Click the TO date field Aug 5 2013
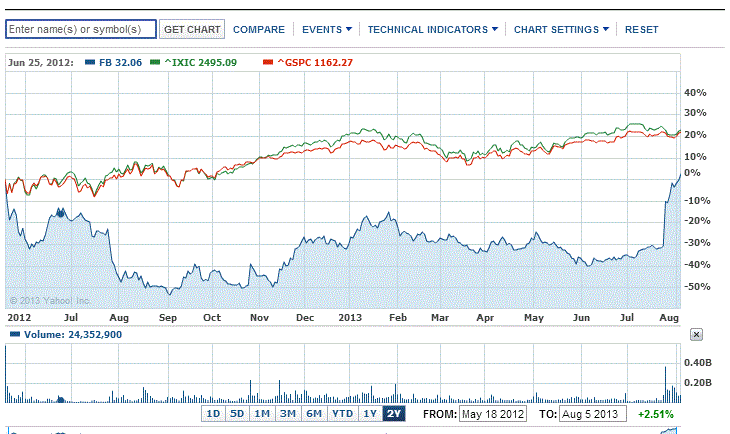The height and width of the screenshot is (434, 730). [x=593, y=414]
